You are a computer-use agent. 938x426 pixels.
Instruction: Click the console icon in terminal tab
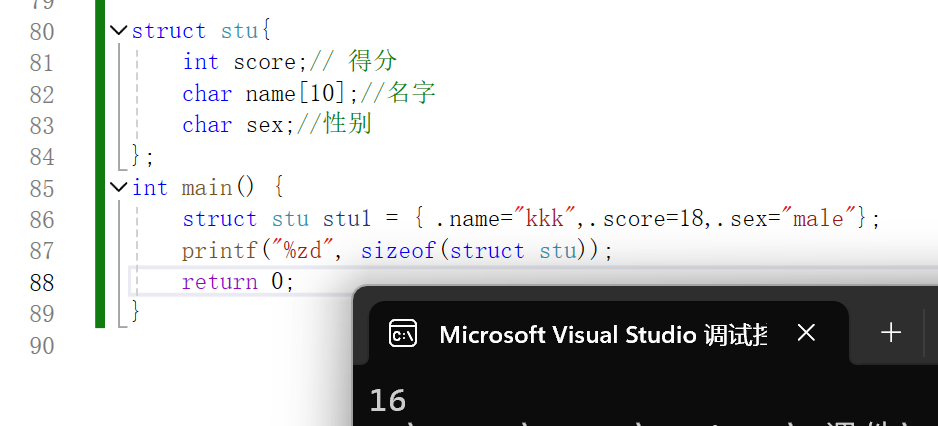coord(403,333)
